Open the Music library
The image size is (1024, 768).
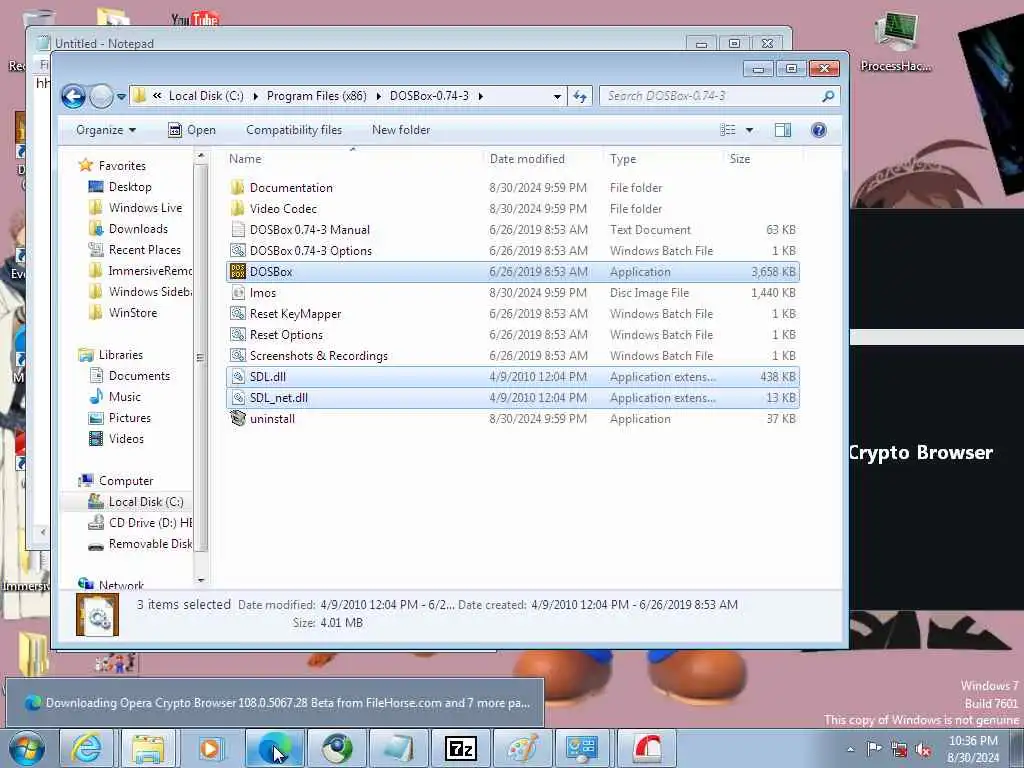[124, 396]
